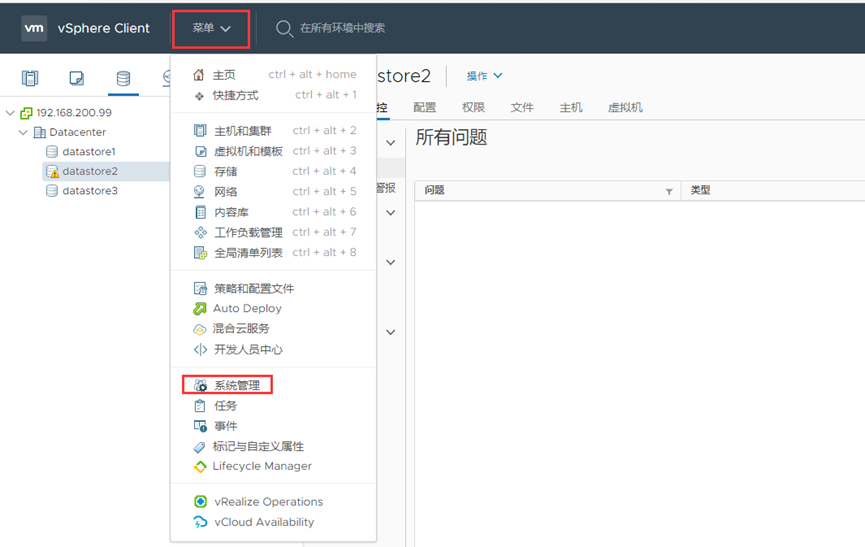
Task: Click the 主机和集群 icon in the menu
Action: point(200,131)
